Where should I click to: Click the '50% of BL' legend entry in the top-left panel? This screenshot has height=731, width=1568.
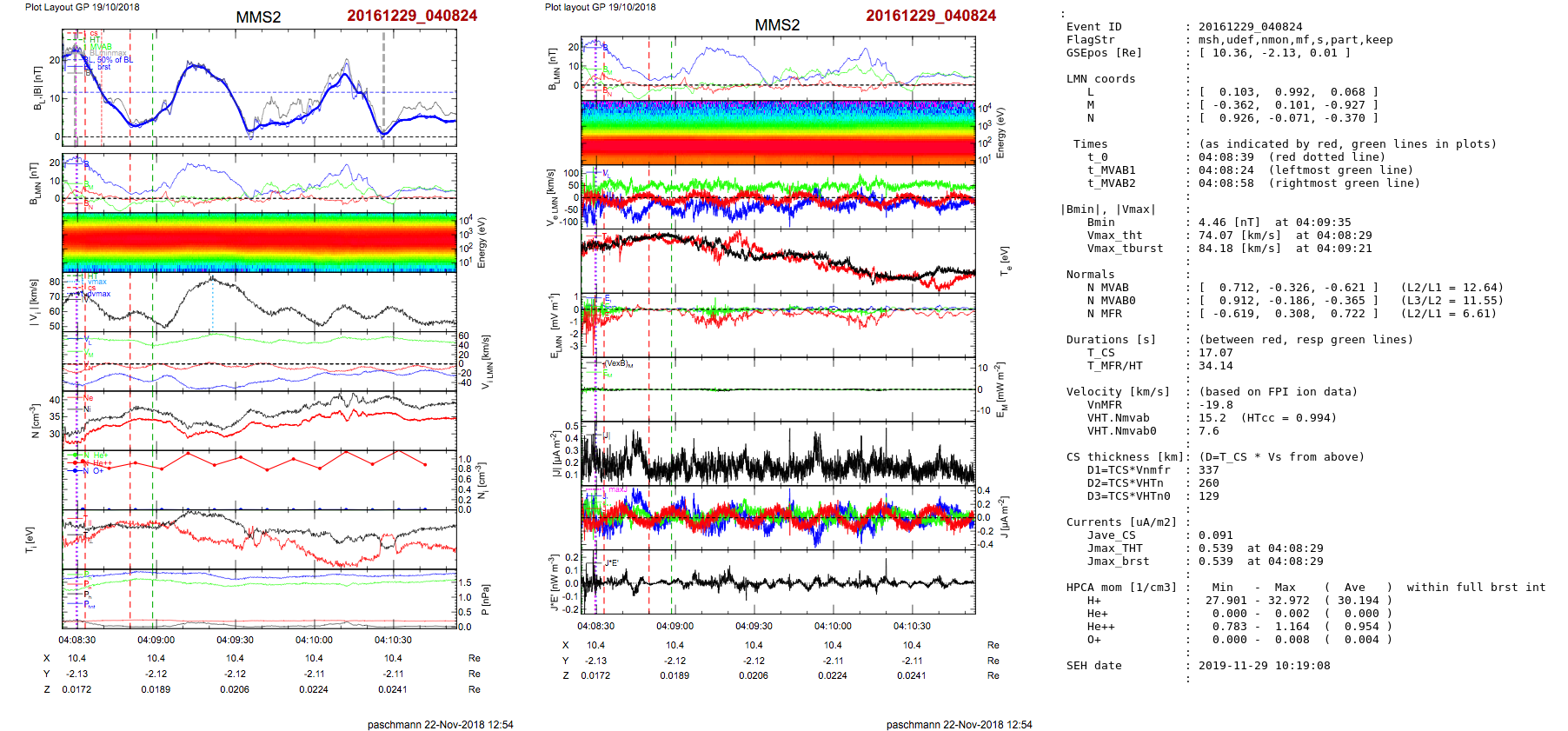115,60
